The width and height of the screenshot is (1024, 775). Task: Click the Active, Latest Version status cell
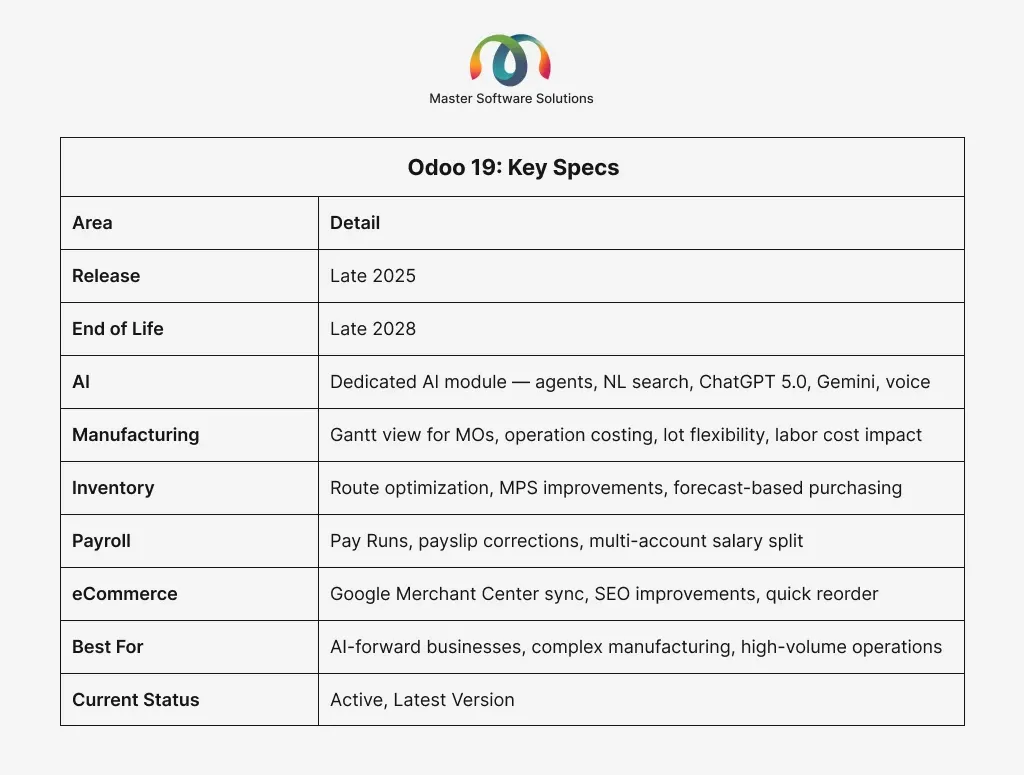(x=422, y=700)
